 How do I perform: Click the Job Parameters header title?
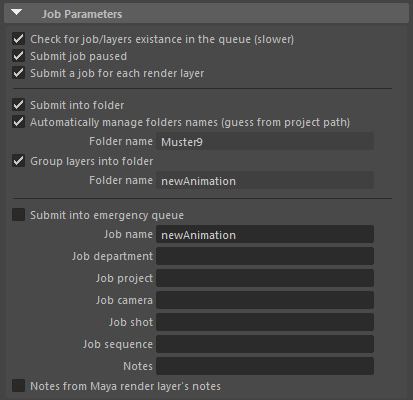tap(82, 14)
